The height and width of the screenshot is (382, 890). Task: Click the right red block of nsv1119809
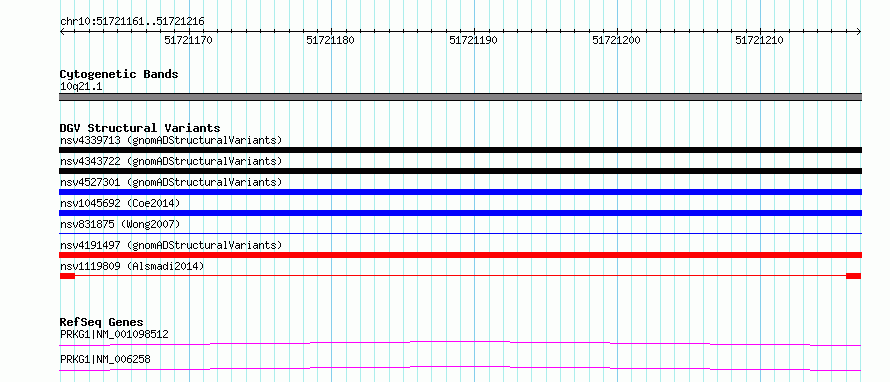853,276
